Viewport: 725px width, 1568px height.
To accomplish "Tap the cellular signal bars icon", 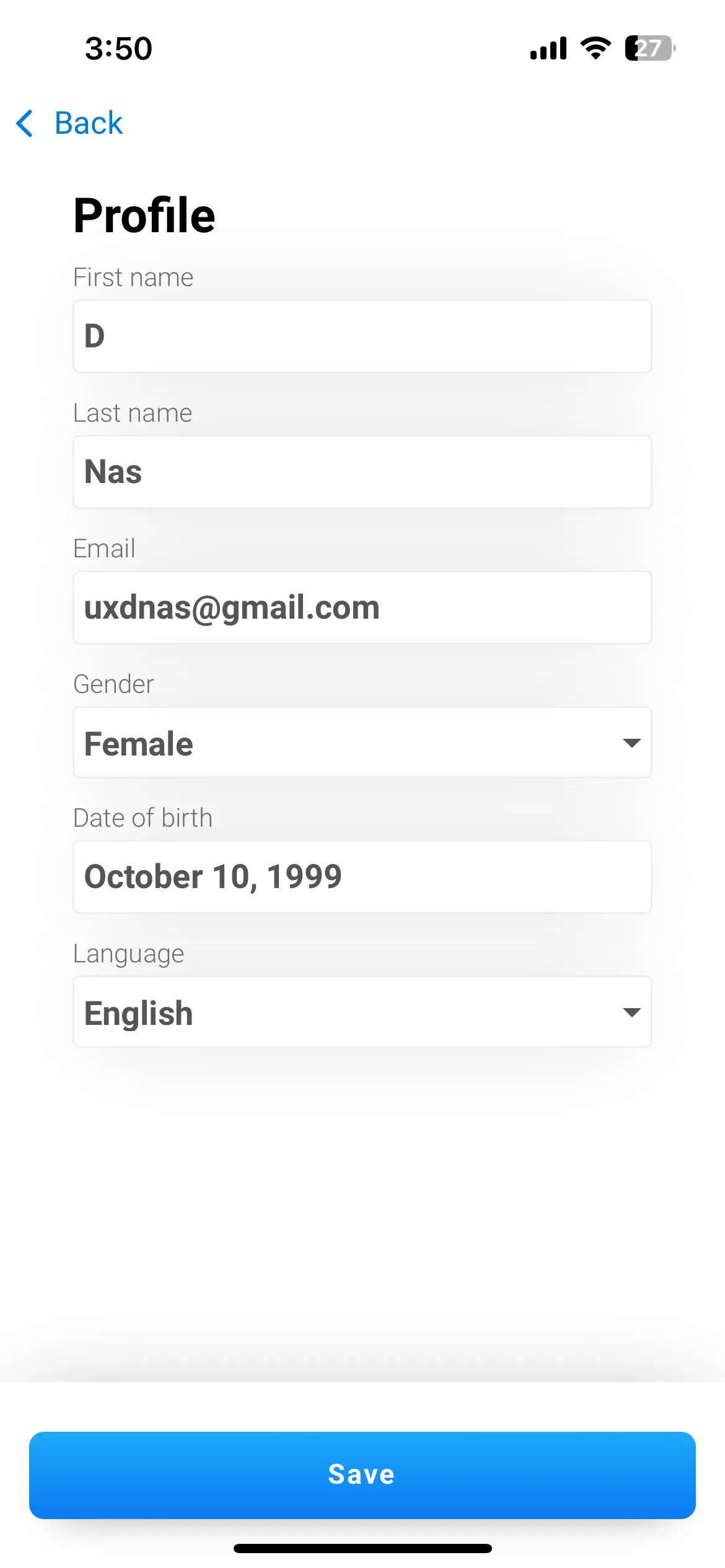I will pos(548,48).
